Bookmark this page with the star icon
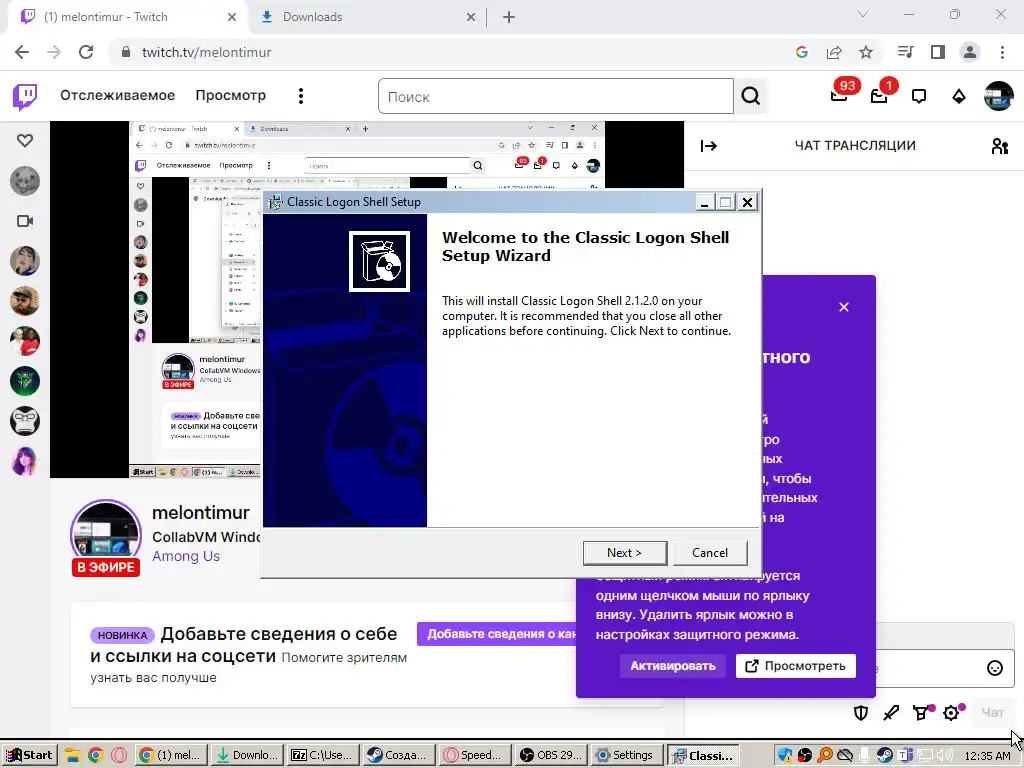Image resolution: width=1024 pixels, height=768 pixels. [866, 52]
